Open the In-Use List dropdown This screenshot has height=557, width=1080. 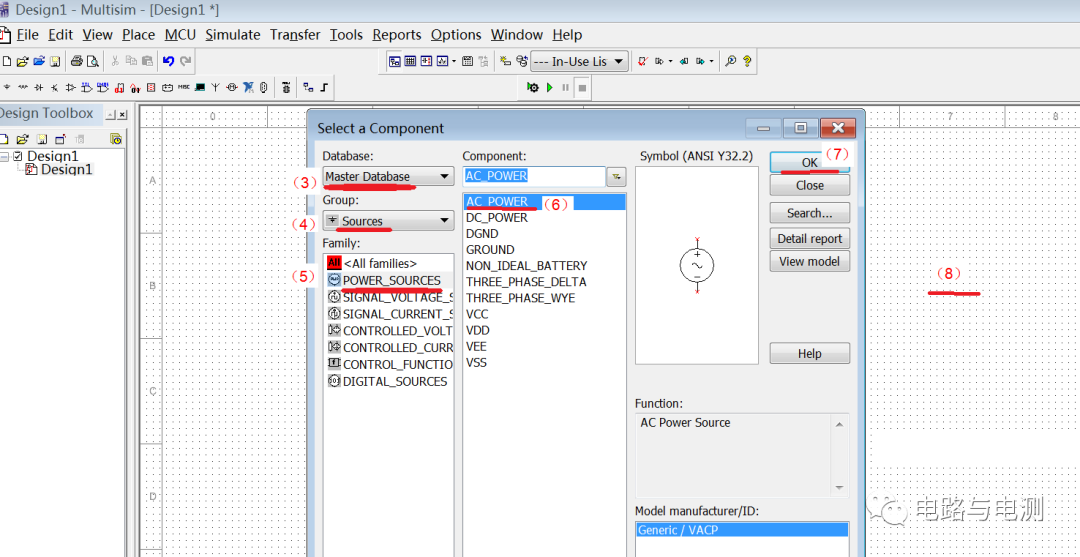coord(579,61)
